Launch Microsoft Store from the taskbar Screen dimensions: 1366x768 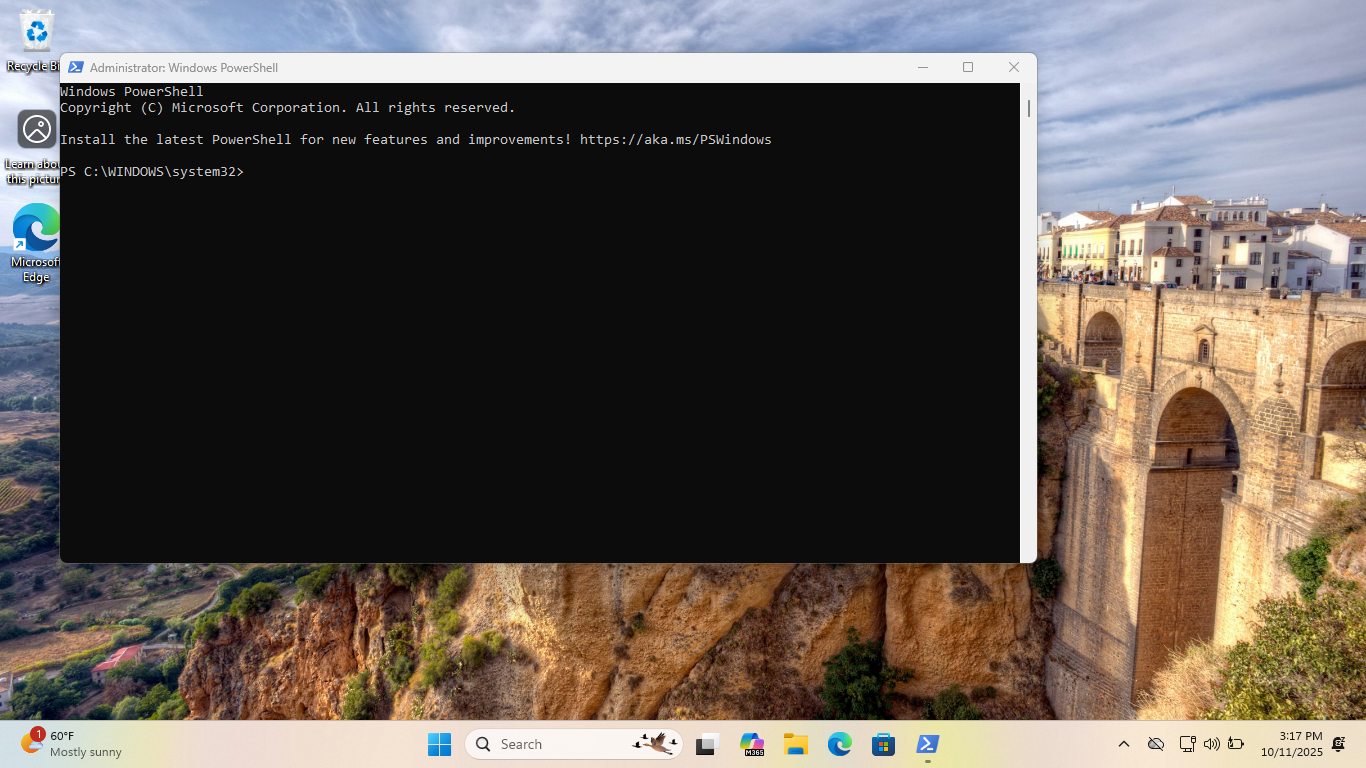coord(883,744)
